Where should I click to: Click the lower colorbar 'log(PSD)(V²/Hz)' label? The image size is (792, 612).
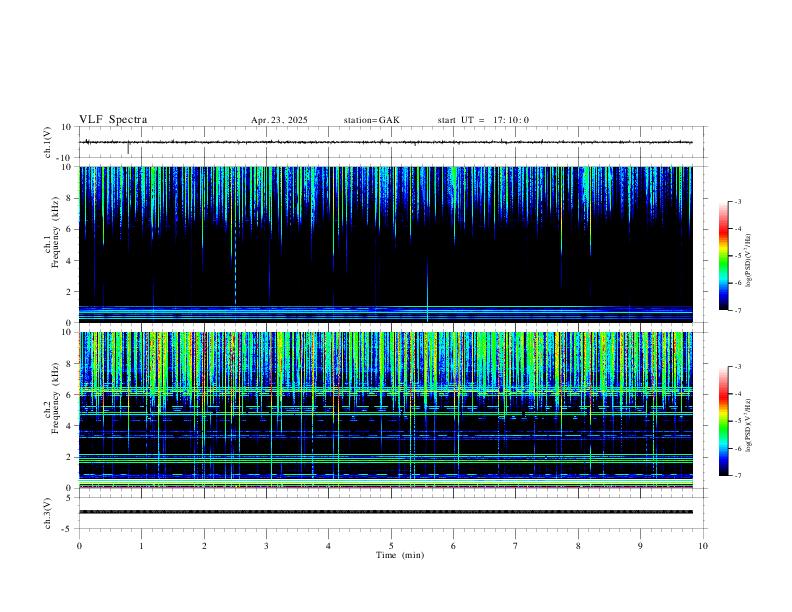pyautogui.click(x=749, y=425)
